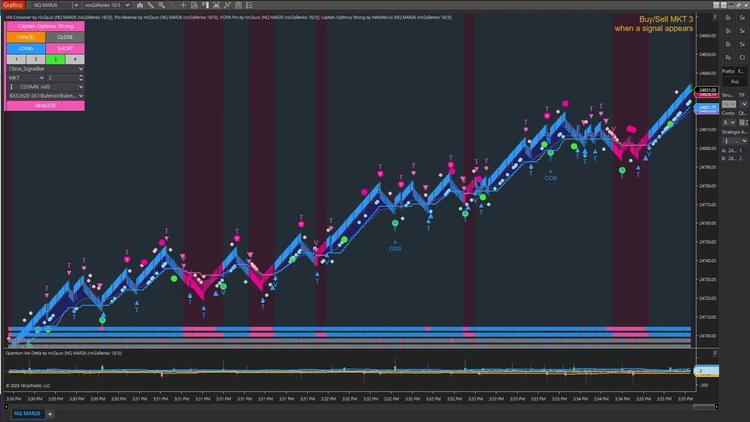Open the NQ MAR26 instrument selector dropdown
750x422 pixels.
[76, 5]
